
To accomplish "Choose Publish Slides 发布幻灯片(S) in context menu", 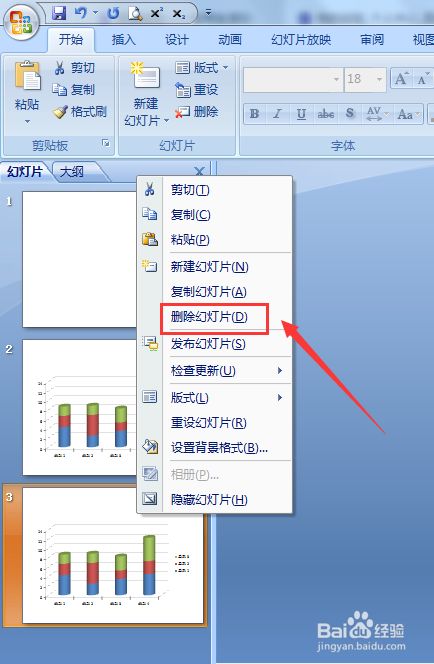I will [x=214, y=344].
